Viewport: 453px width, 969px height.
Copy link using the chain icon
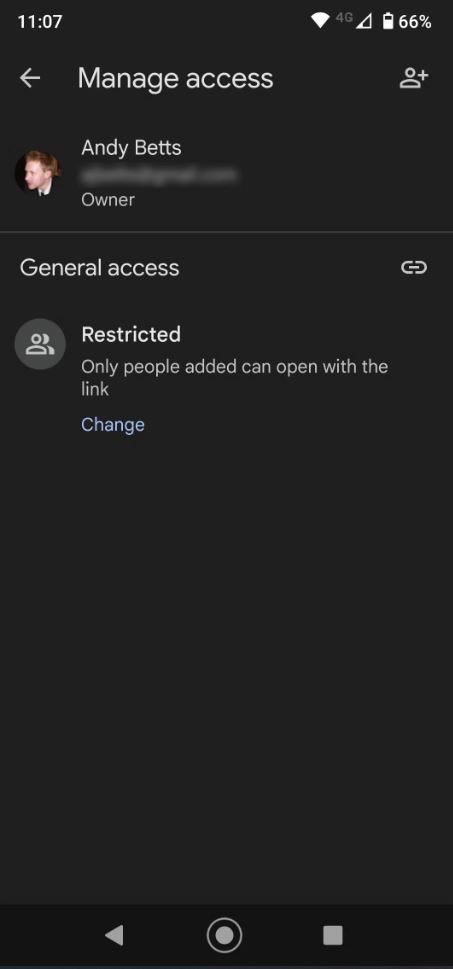[x=413, y=267]
